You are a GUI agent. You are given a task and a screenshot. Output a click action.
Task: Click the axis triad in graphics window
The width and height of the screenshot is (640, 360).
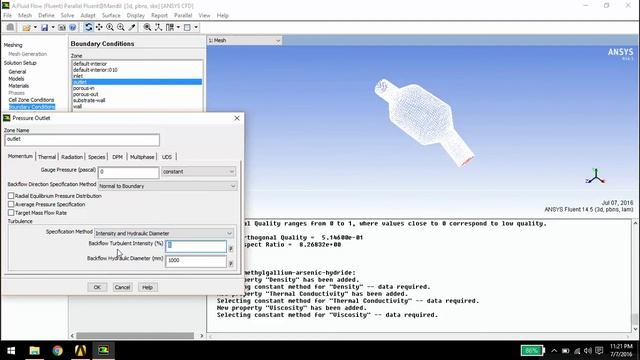(596, 176)
